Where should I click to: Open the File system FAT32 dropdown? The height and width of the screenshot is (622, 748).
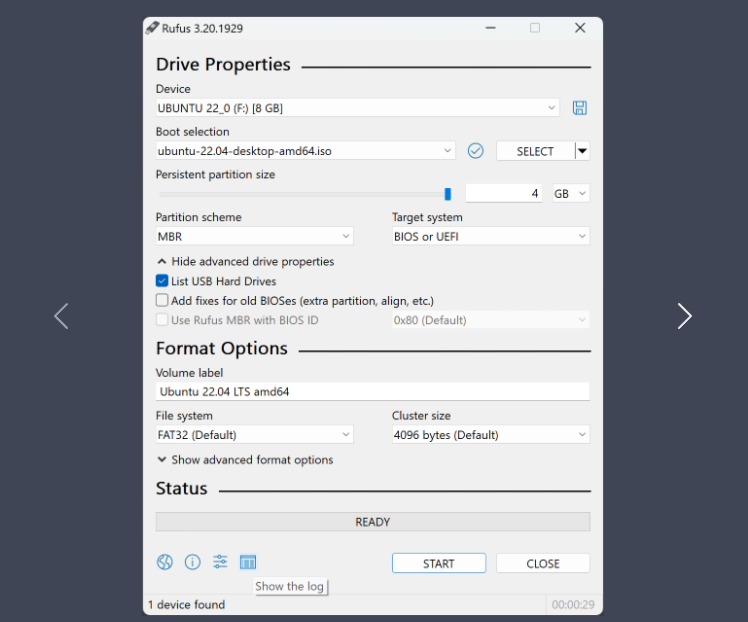coord(254,435)
